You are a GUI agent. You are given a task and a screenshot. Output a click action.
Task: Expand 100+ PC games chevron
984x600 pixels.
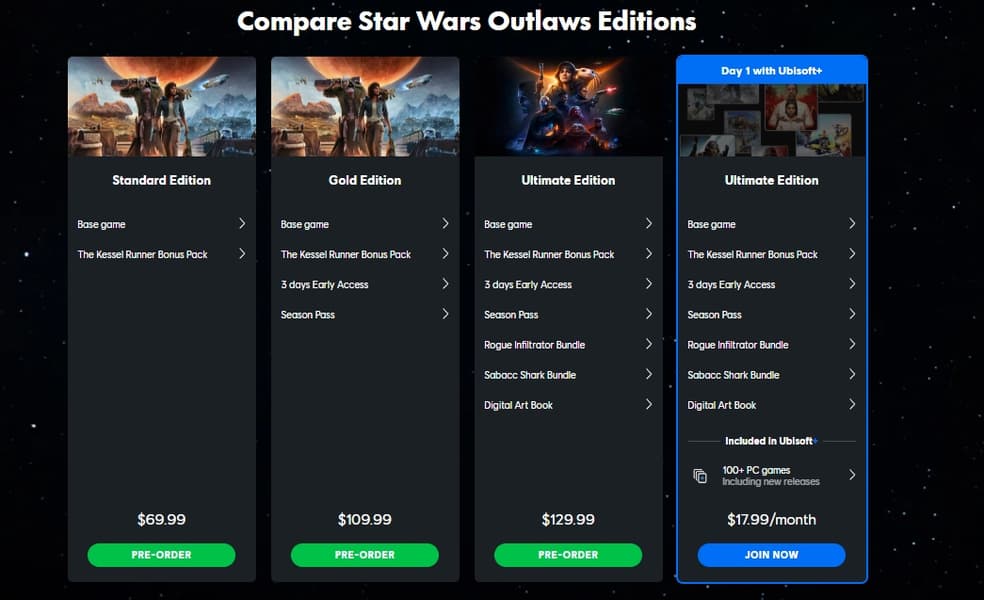point(852,474)
